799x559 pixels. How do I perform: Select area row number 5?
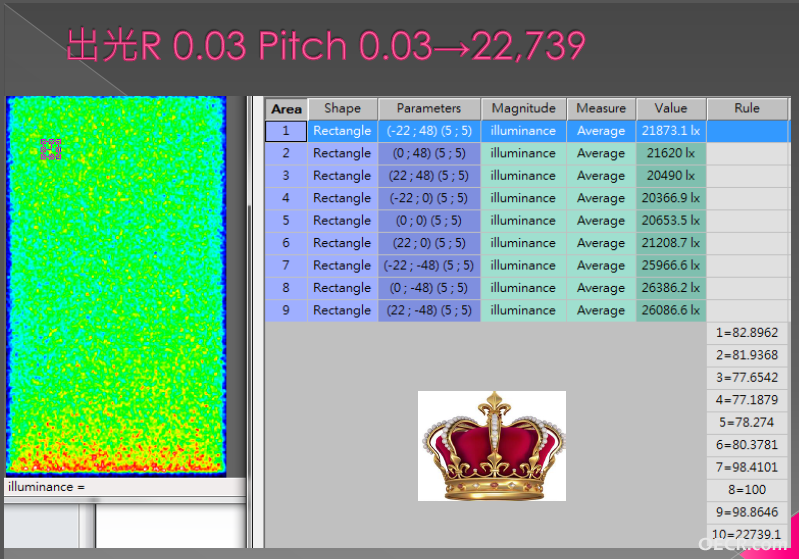click(286, 221)
